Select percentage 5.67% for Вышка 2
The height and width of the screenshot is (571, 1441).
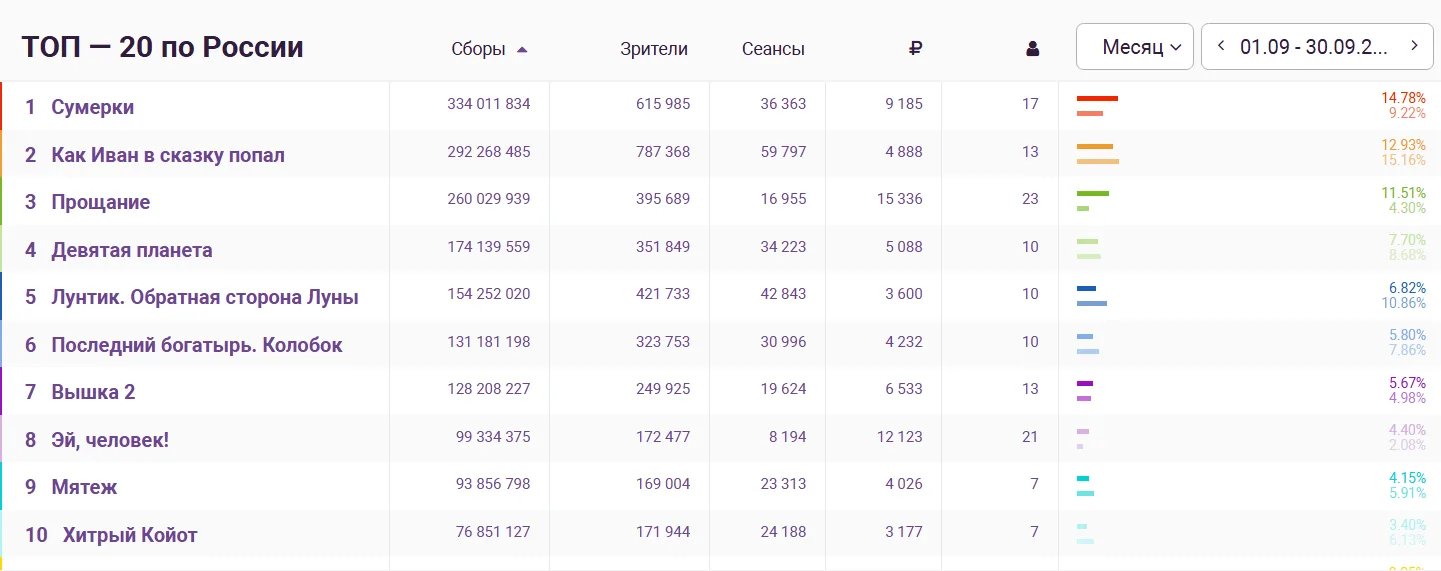click(x=1408, y=383)
